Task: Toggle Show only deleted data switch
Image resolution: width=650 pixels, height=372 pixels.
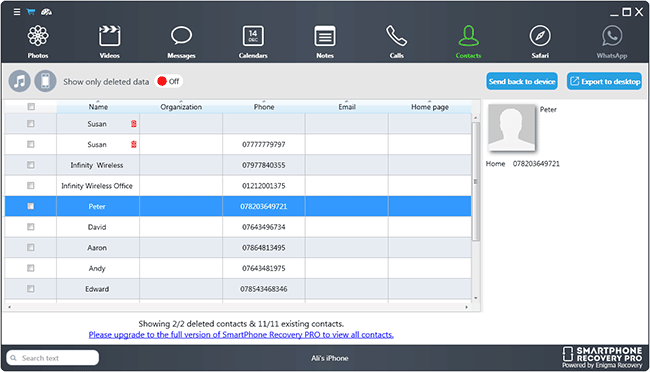Action: (169, 81)
